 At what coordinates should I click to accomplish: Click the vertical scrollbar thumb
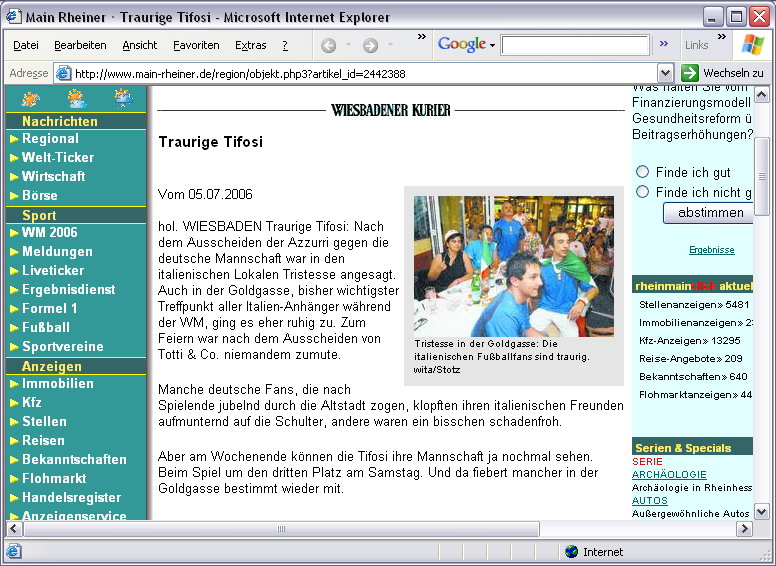[x=762, y=176]
